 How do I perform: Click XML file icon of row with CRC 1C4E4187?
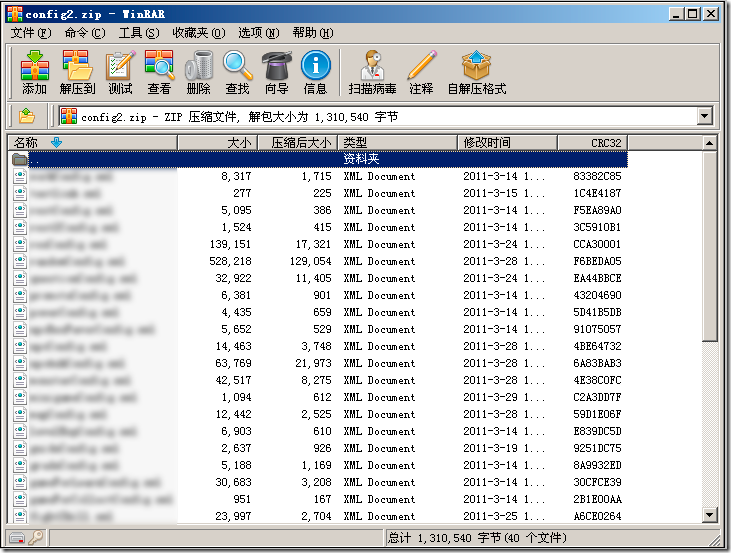(20, 193)
